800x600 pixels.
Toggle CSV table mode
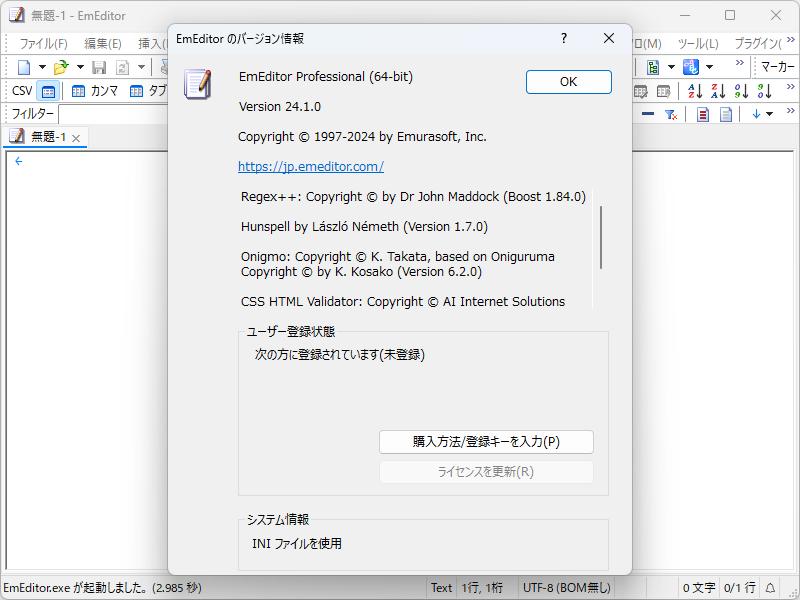tap(47, 90)
